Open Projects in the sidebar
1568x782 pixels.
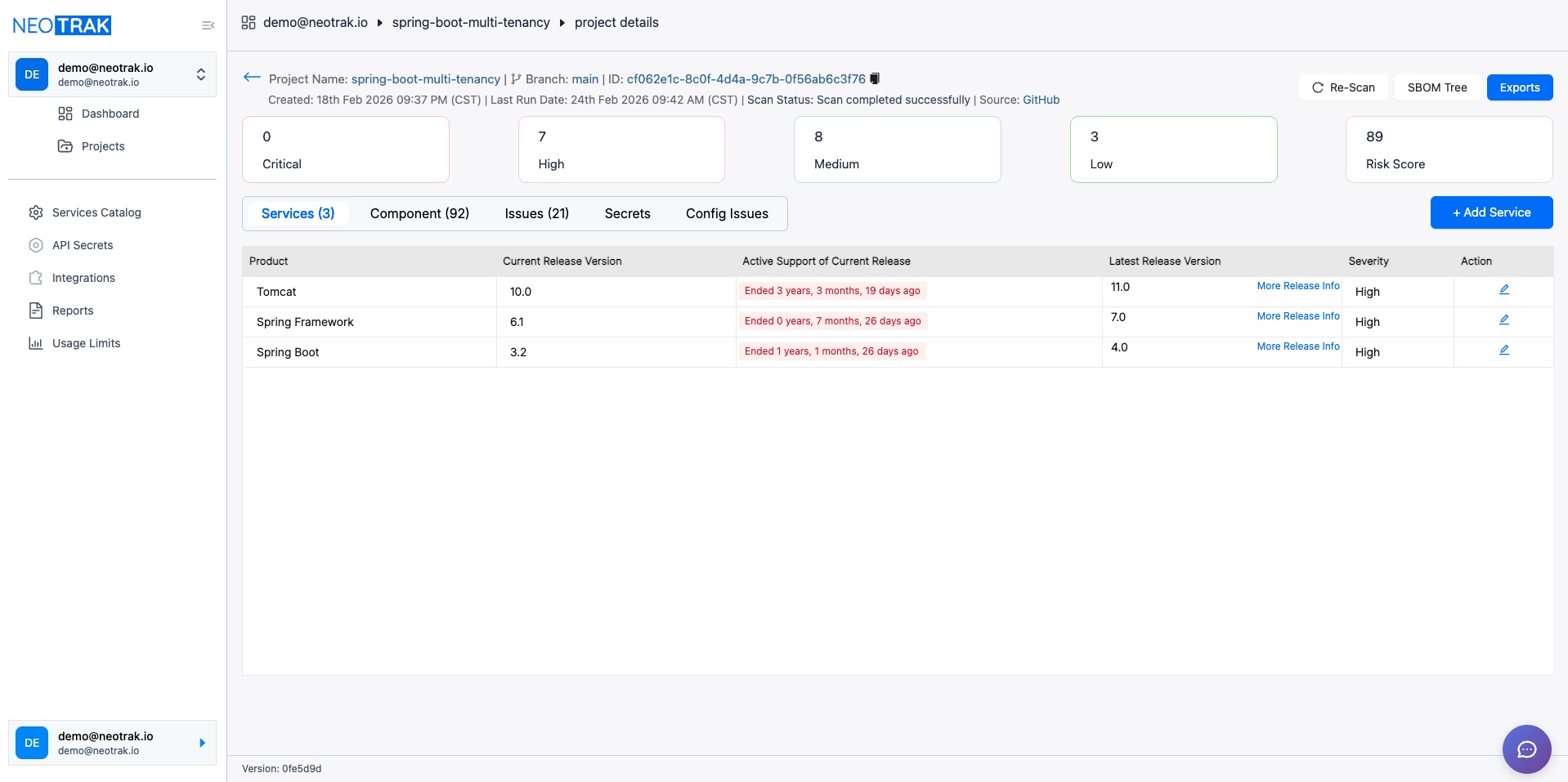(x=103, y=146)
